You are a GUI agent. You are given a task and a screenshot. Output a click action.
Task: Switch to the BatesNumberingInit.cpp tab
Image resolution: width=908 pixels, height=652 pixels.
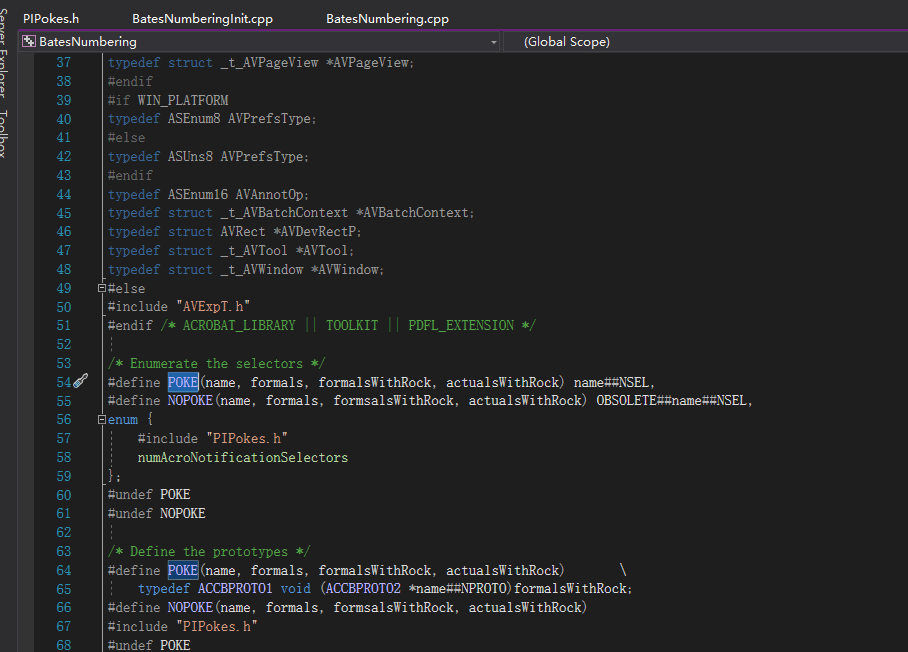[x=202, y=19]
